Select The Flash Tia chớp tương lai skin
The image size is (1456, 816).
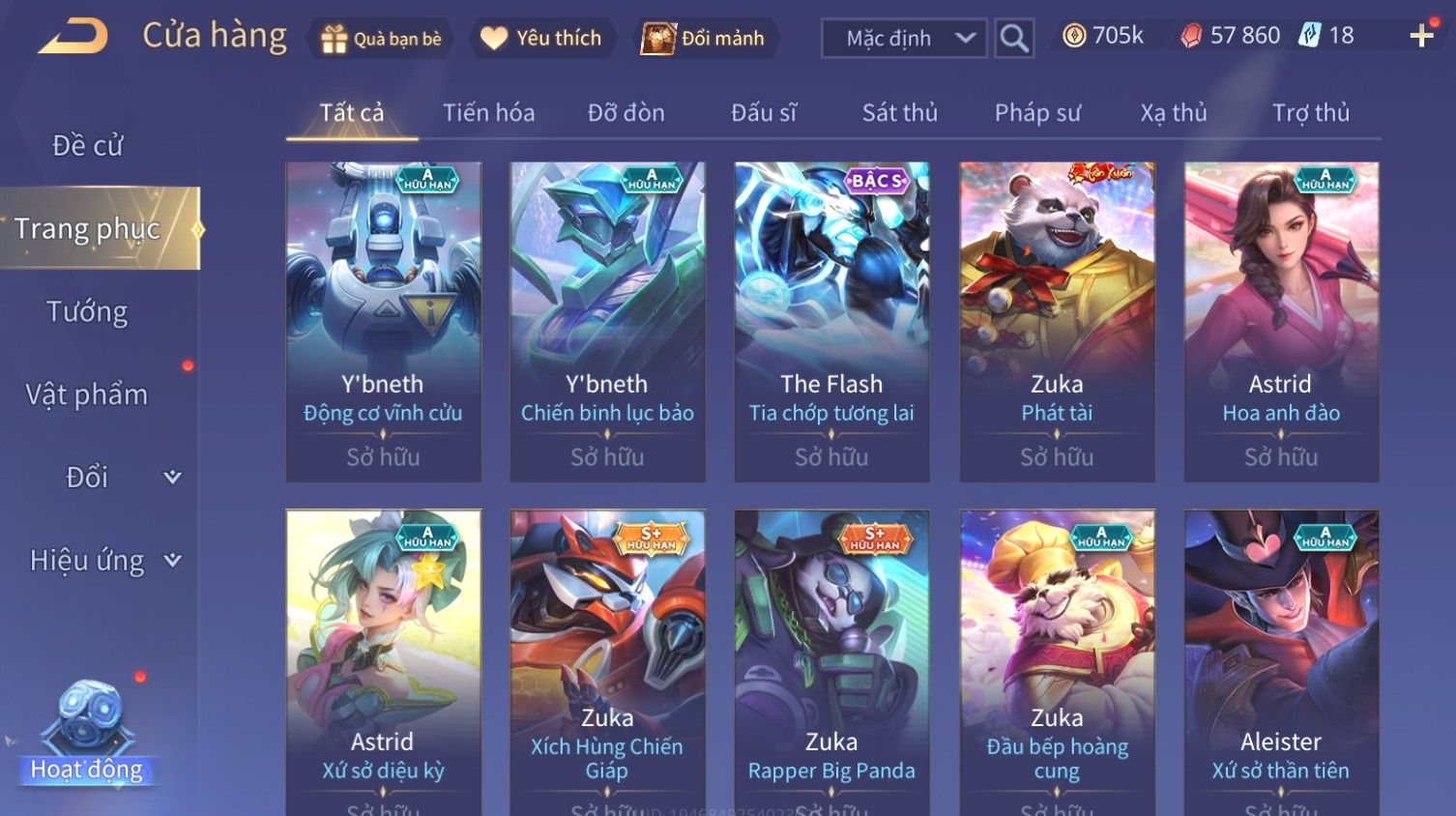(x=831, y=322)
